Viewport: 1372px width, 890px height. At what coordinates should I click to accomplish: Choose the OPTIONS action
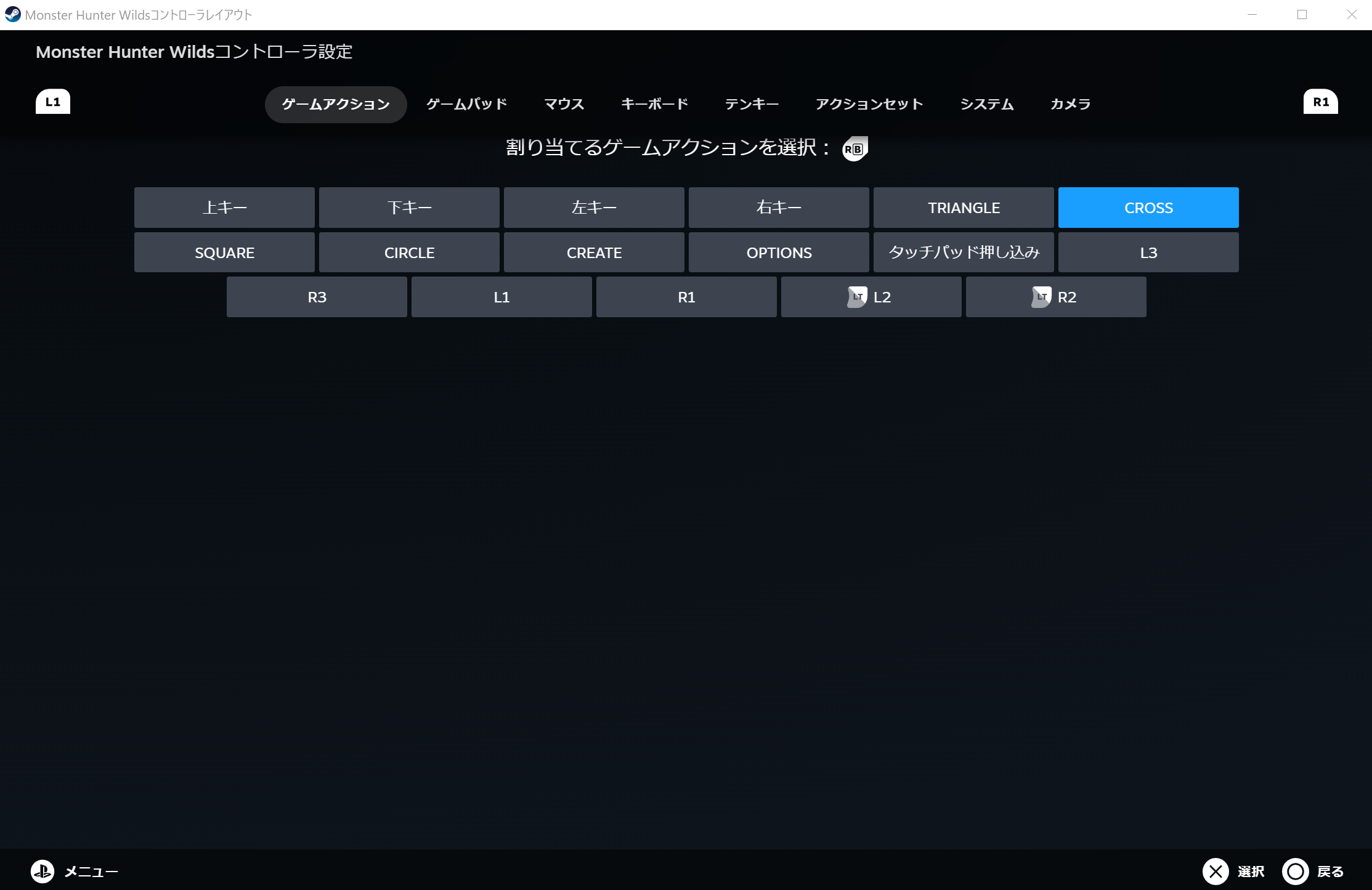click(x=779, y=253)
